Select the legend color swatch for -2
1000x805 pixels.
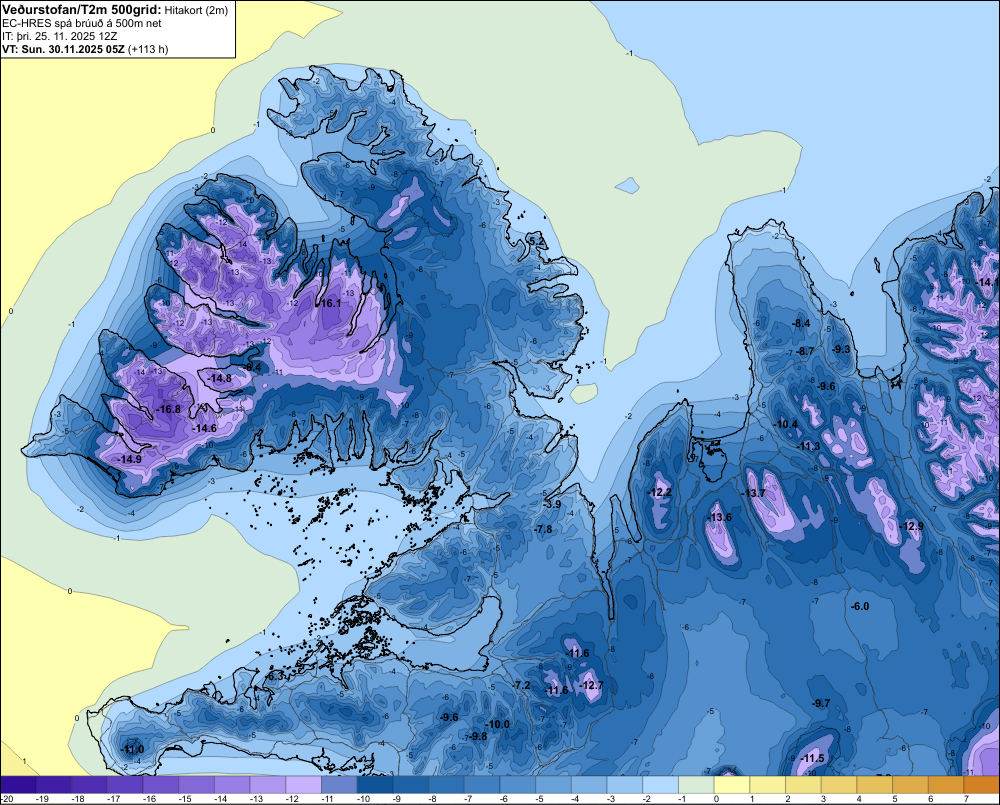tap(661, 785)
